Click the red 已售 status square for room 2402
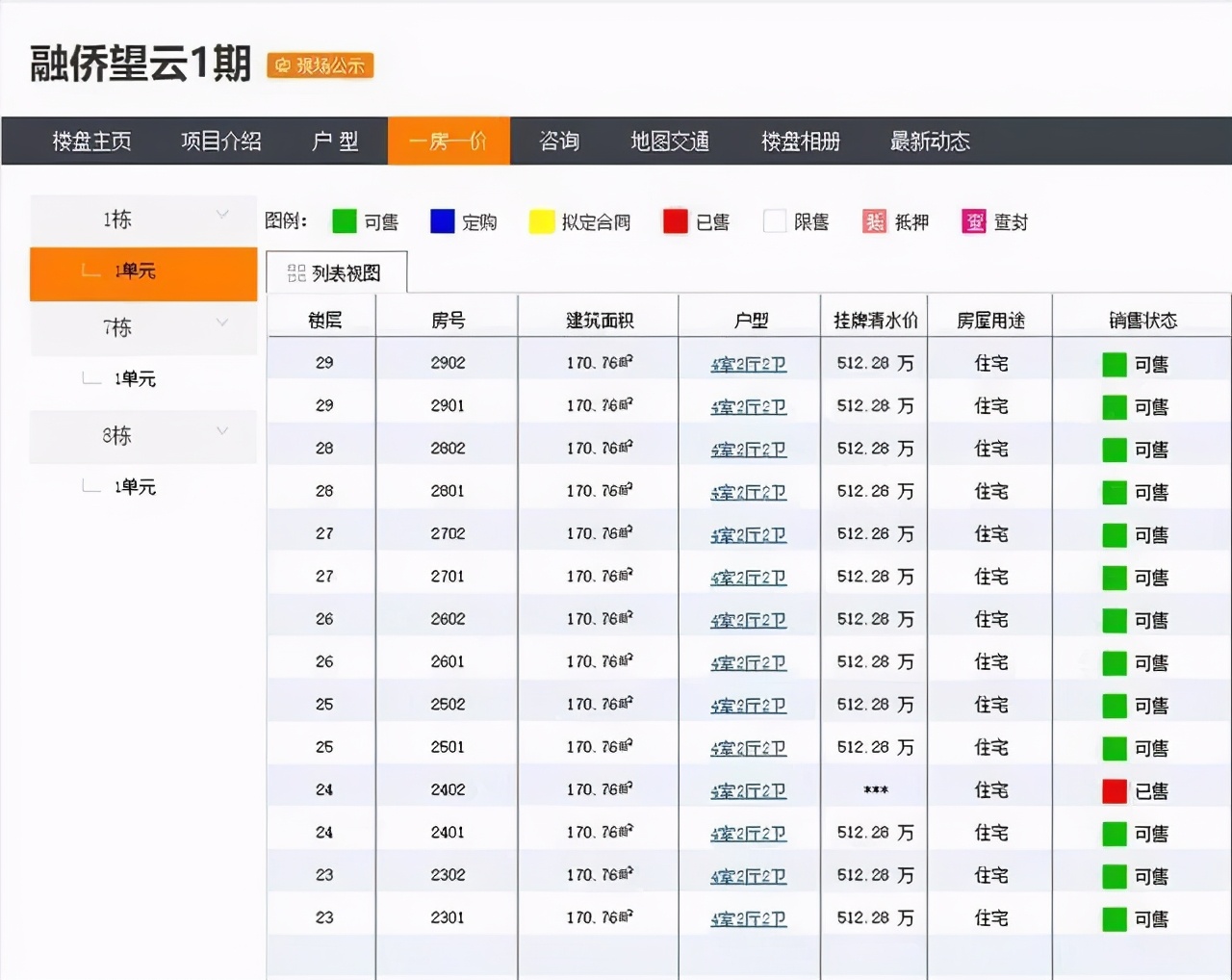The width and height of the screenshot is (1232, 980). pyautogui.click(x=1114, y=790)
